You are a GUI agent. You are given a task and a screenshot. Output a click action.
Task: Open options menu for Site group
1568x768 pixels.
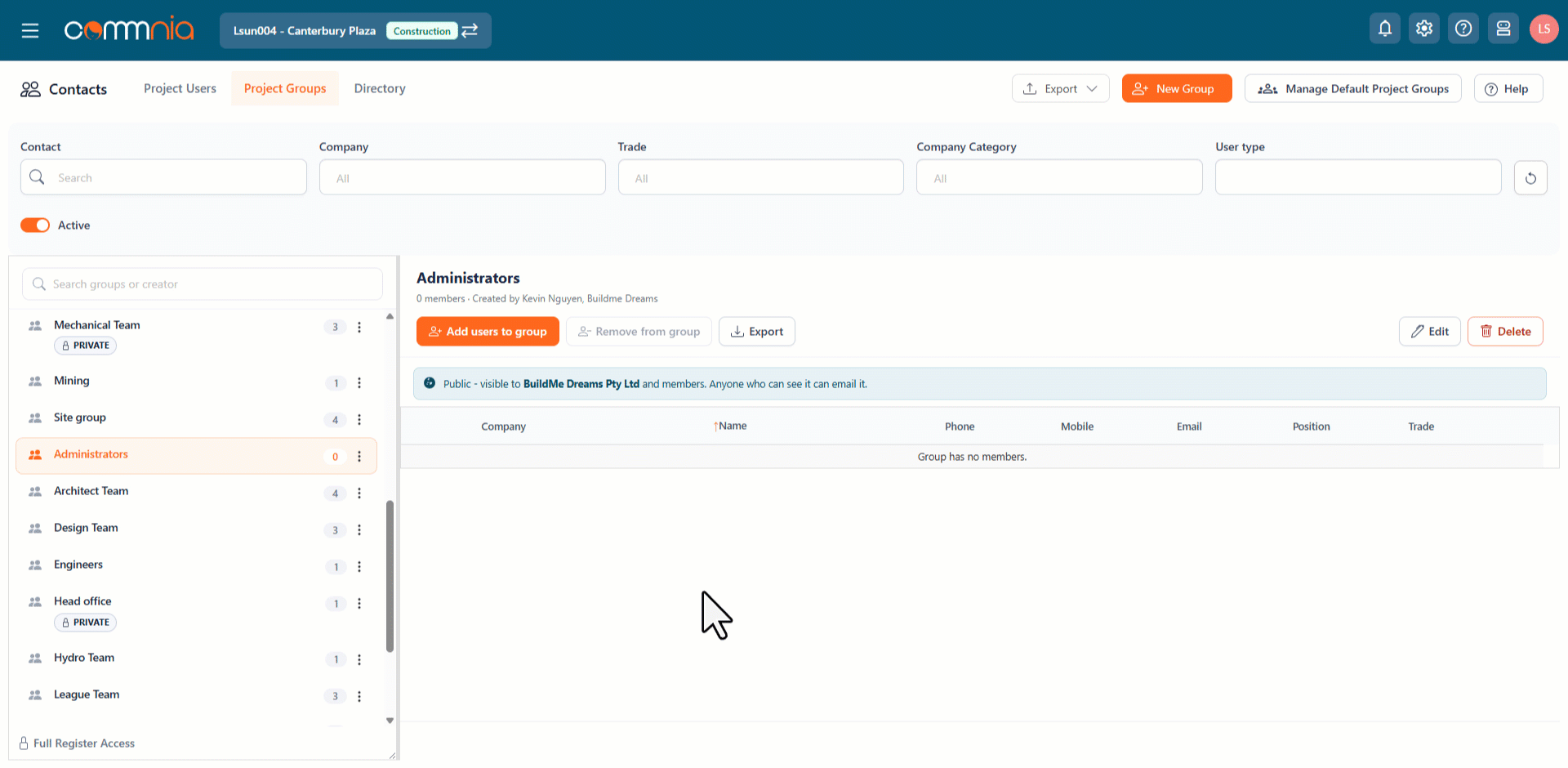[x=359, y=420]
